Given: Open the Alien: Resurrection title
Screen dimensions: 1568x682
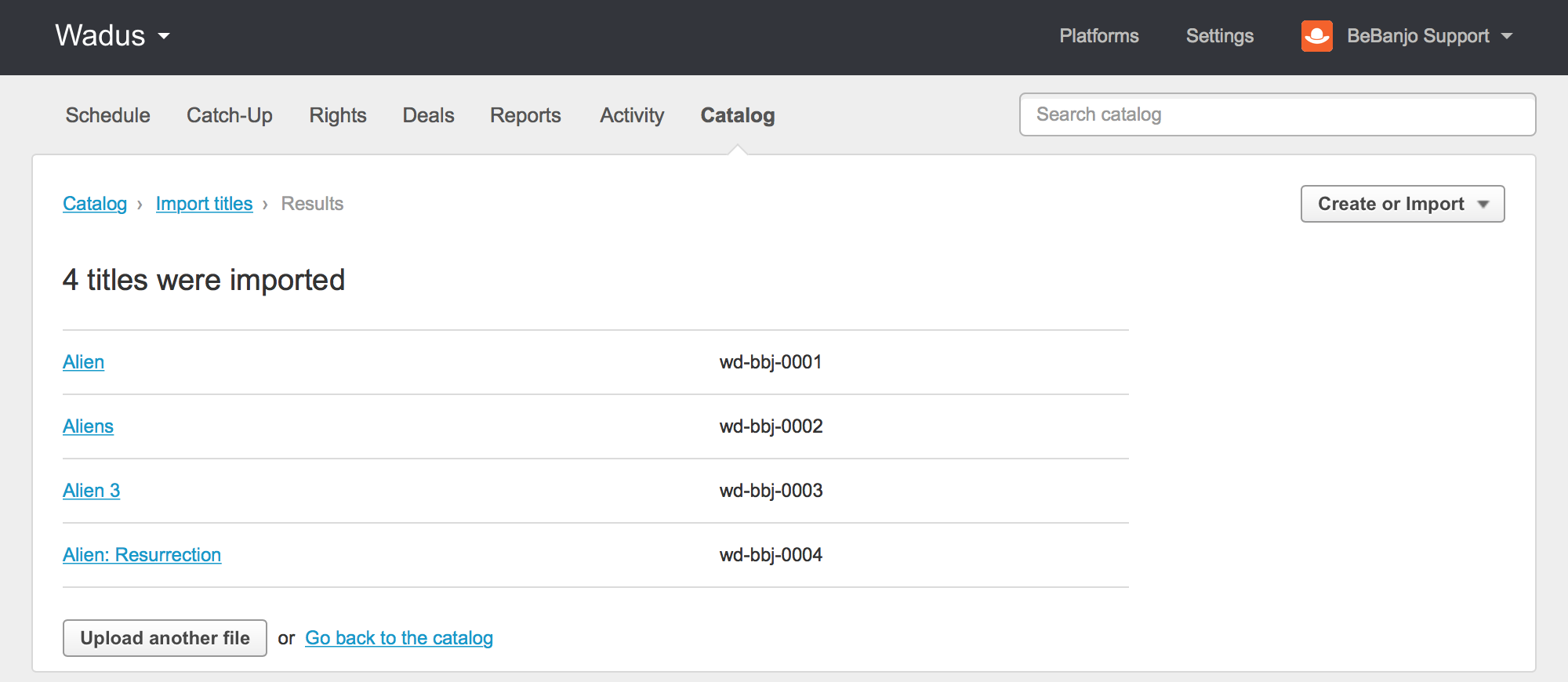Looking at the screenshot, I should pos(142,555).
